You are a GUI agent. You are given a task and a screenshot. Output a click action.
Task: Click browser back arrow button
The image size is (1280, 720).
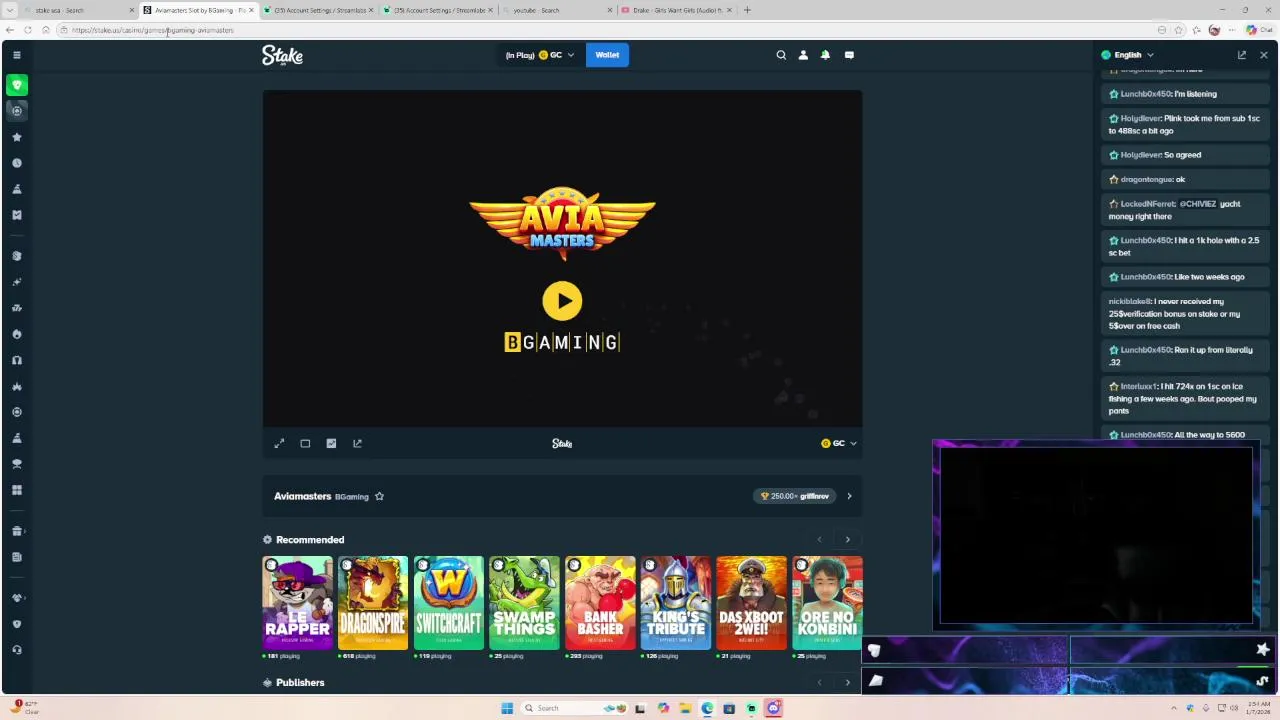[x=10, y=30]
